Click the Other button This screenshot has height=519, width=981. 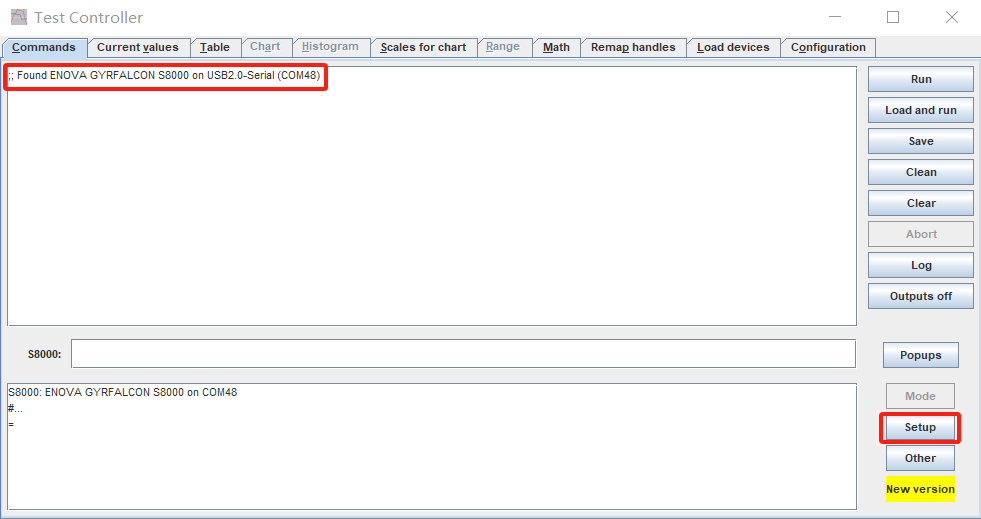point(920,458)
